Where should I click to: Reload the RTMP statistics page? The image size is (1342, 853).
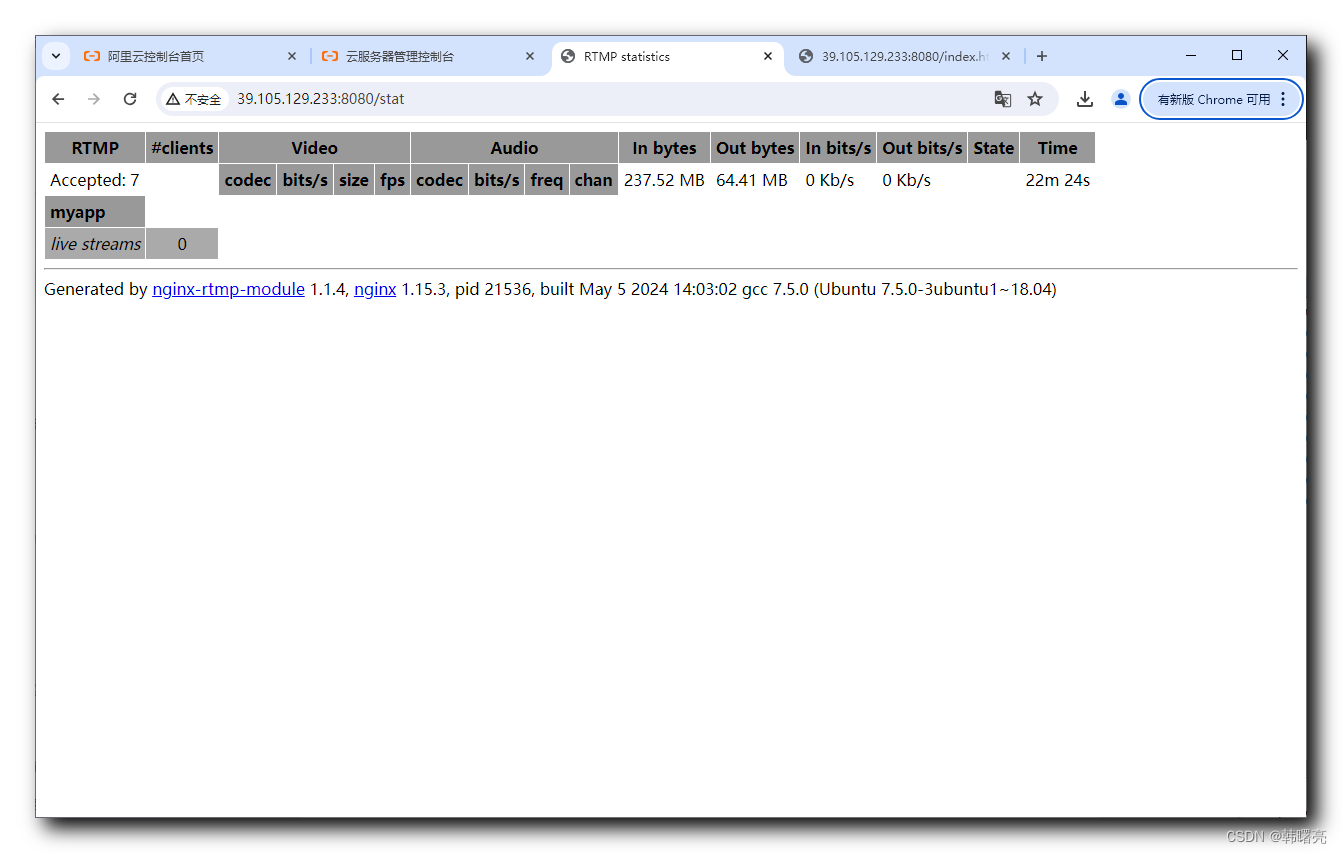130,99
